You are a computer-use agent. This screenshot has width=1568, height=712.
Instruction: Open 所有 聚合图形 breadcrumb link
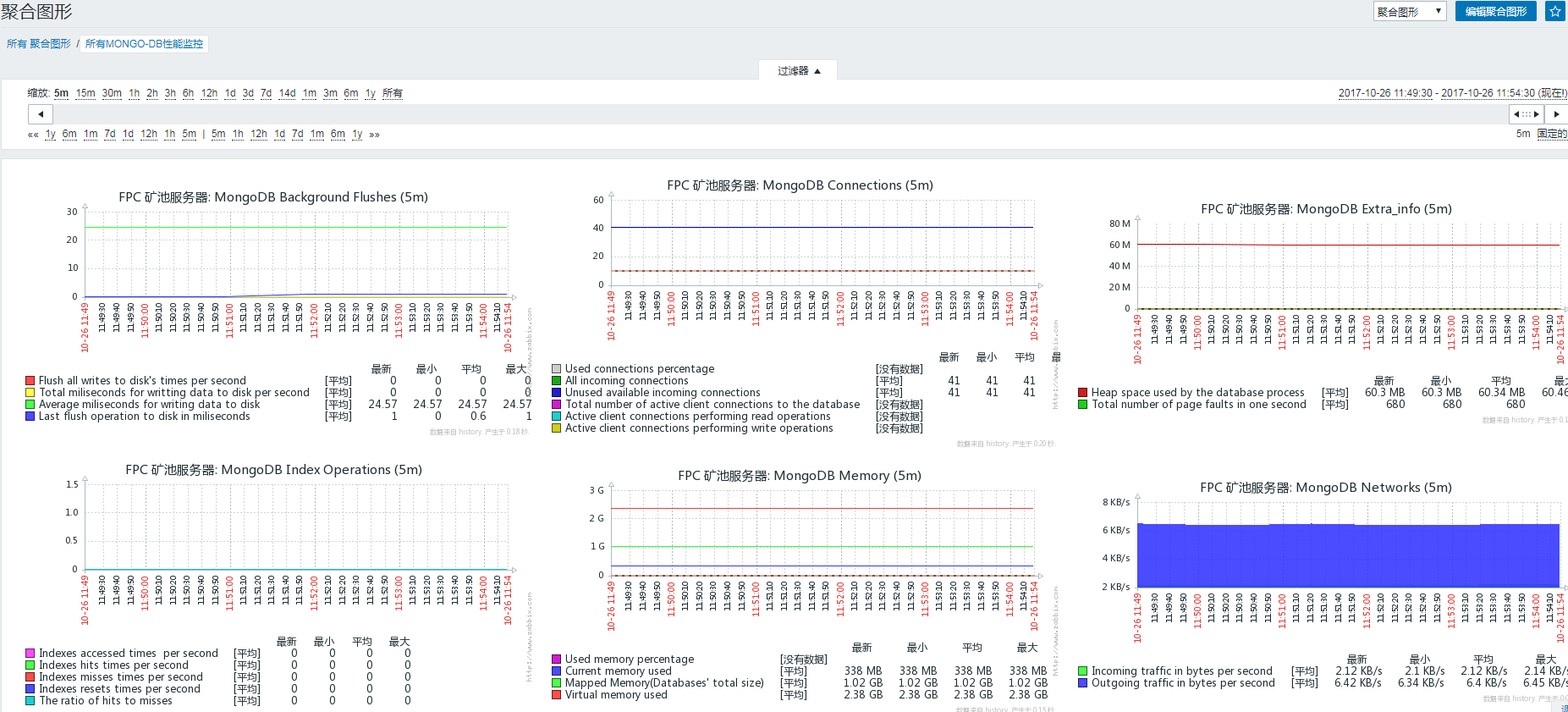coord(39,44)
